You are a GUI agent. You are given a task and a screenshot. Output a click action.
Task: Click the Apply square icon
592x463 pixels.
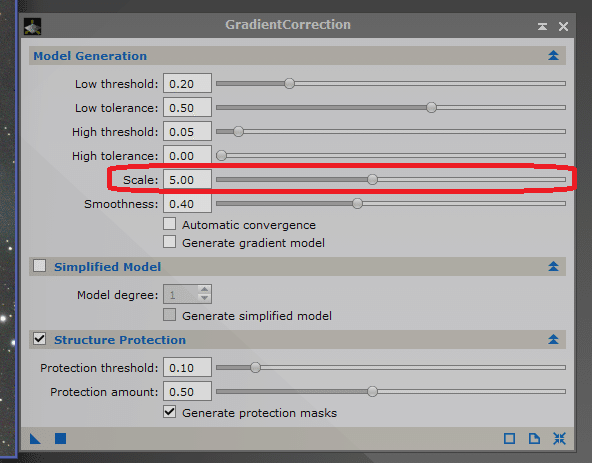click(x=60, y=439)
